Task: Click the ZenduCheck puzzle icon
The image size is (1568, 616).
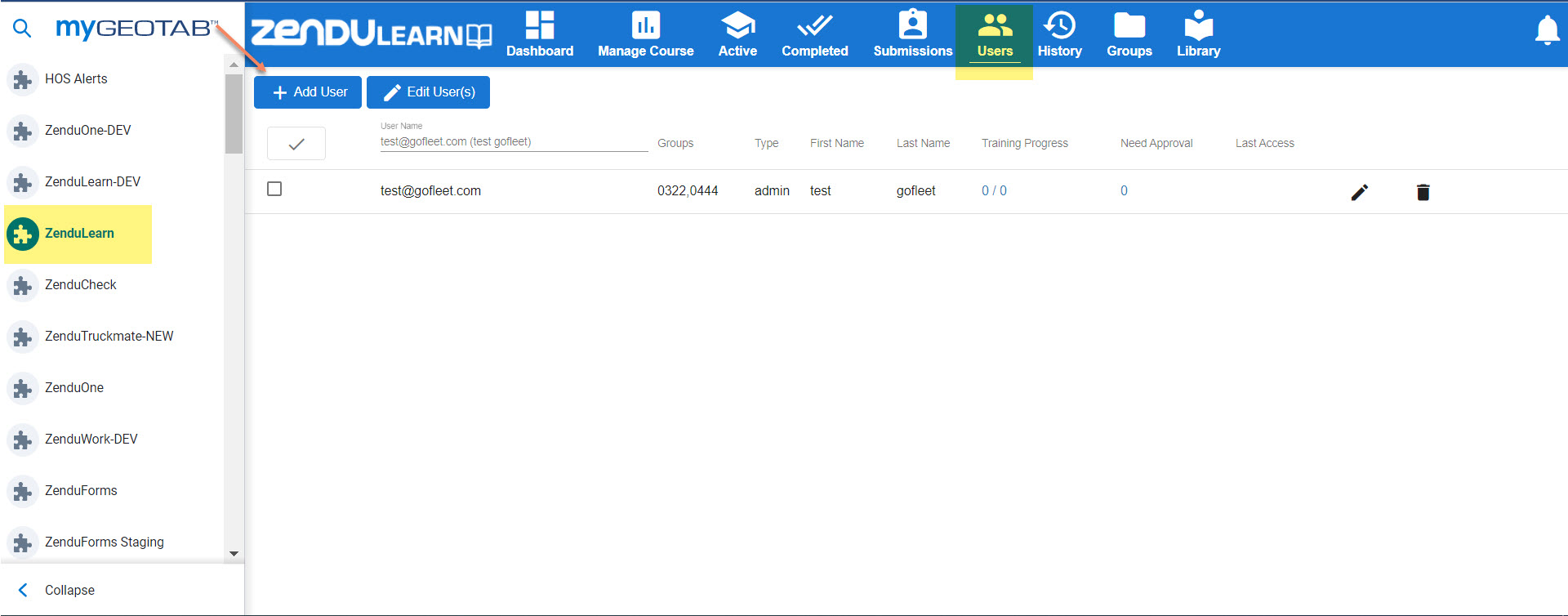Action: [23, 286]
